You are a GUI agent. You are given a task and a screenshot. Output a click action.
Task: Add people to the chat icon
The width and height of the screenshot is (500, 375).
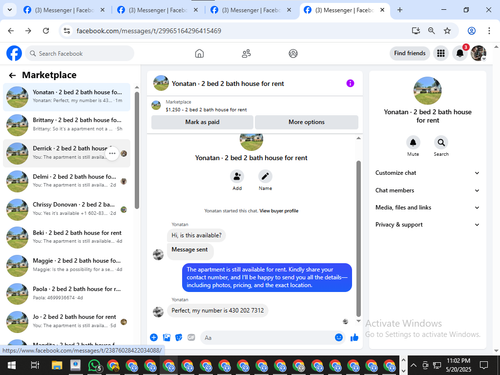pyautogui.click(x=237, y=176)
